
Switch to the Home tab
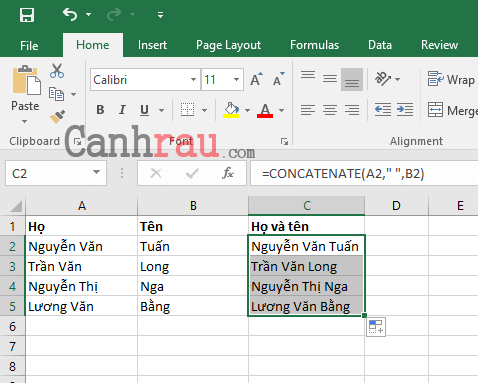93,45
